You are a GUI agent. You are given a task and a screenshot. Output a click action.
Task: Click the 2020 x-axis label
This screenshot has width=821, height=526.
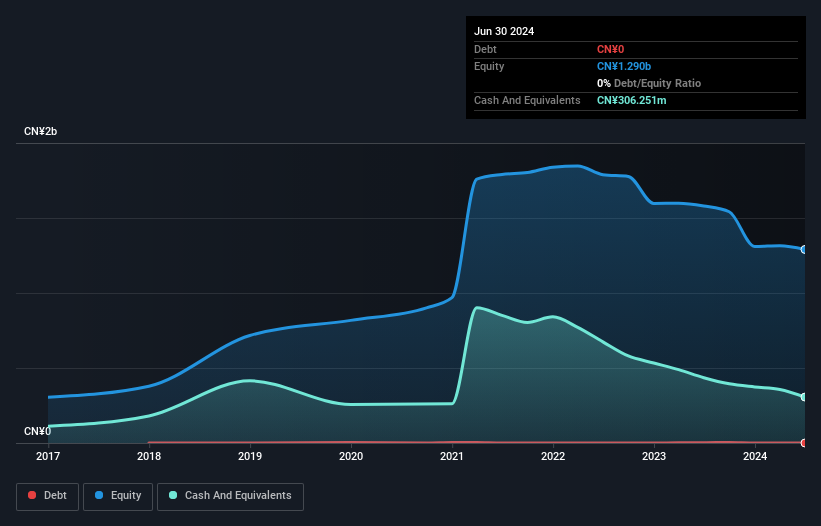click(351, 456)
